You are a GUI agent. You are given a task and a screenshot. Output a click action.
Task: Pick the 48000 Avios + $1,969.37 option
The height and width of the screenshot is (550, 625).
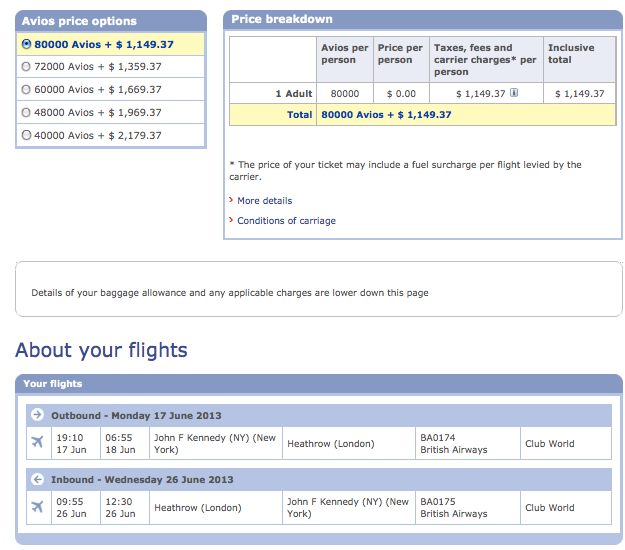coord(26,113)
